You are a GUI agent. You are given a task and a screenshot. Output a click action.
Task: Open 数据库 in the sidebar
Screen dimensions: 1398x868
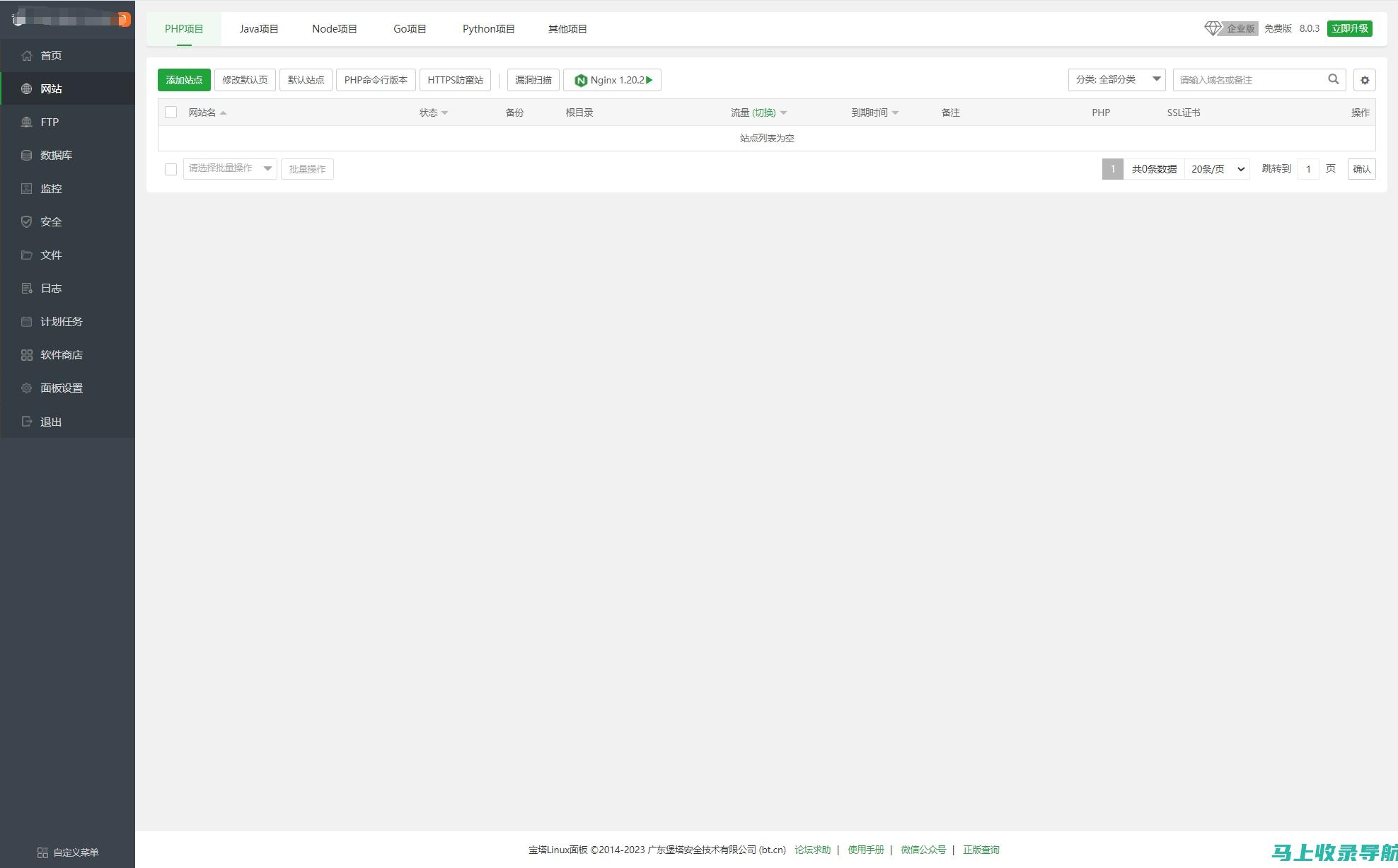click(67, 155)
